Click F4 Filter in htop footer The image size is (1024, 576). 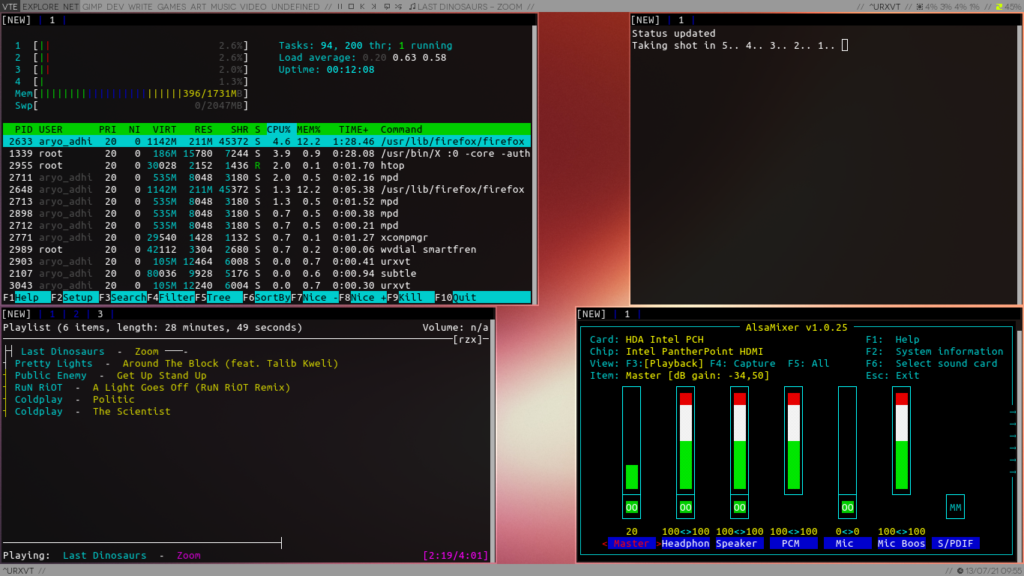pyautogui.click(x=170, y=297)
